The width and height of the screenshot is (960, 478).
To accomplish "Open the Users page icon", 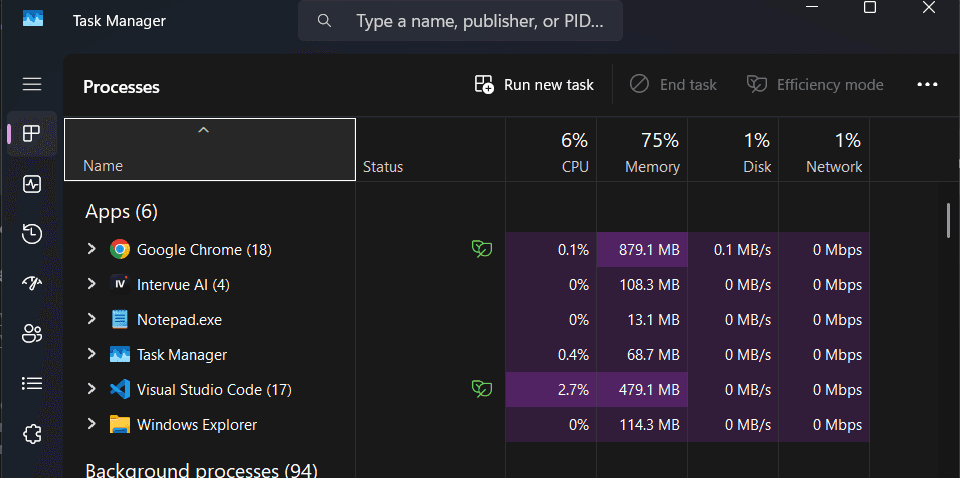I will [x=32, y=333].
